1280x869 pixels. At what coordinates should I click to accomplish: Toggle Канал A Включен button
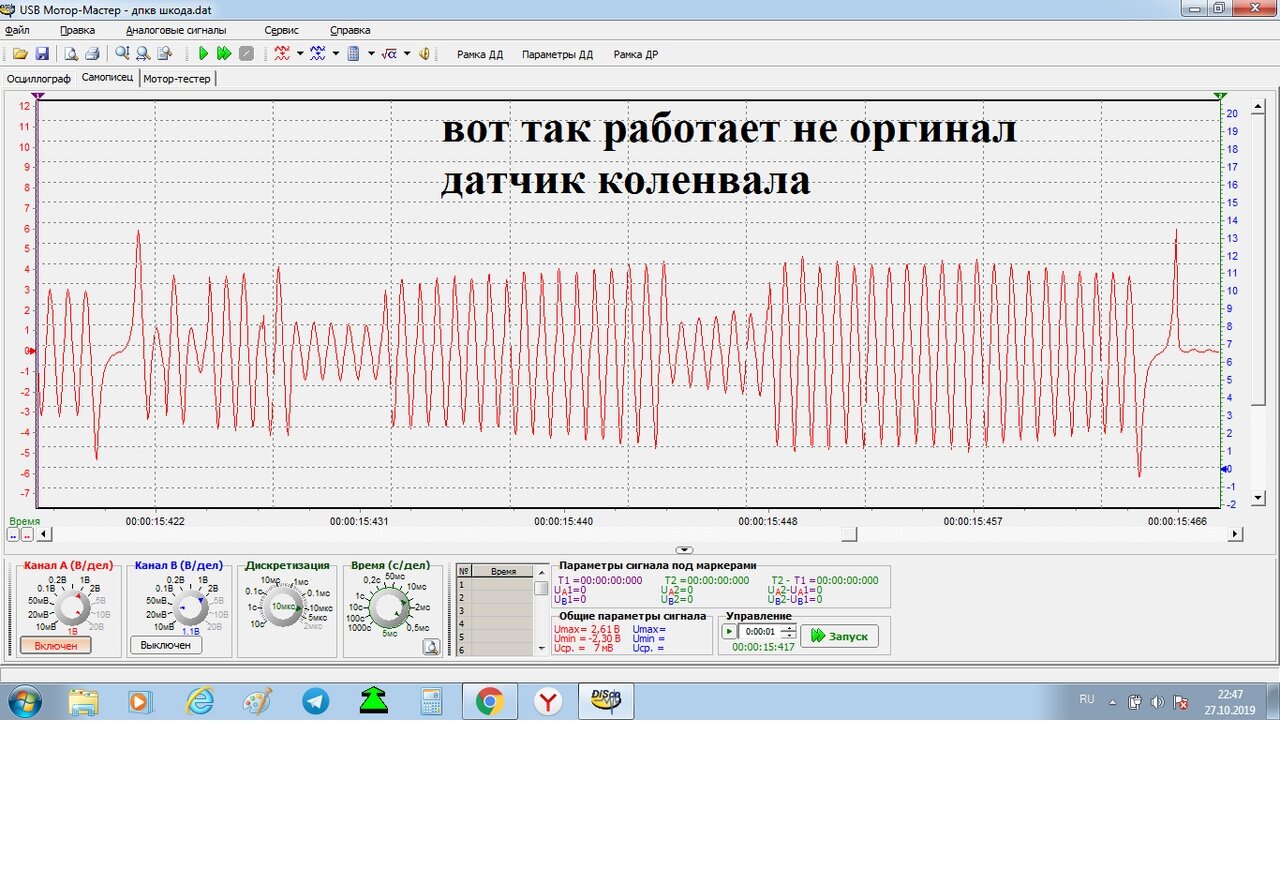[x=55, y=646]
